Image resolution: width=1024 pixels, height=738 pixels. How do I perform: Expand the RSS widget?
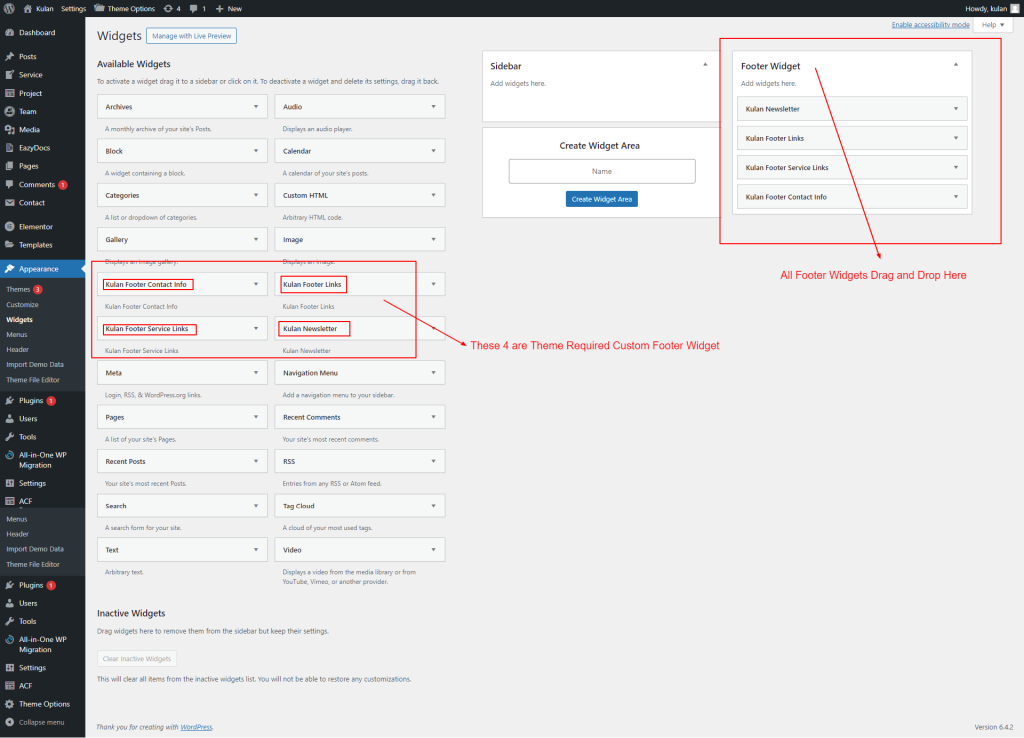434,462
